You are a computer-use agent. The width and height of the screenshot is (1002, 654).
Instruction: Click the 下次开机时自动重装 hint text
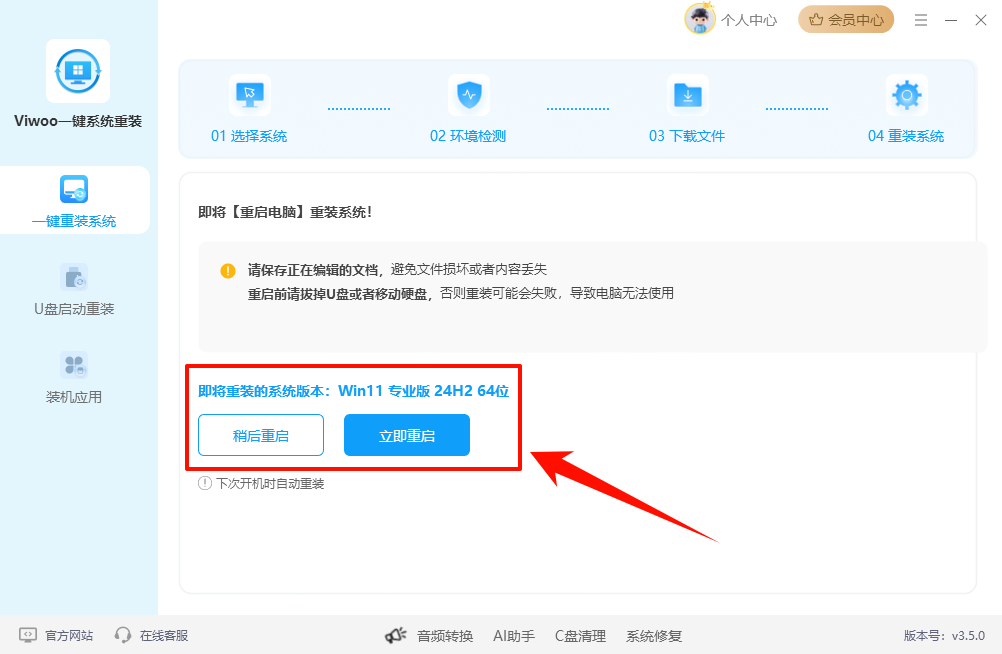[270, 484]
